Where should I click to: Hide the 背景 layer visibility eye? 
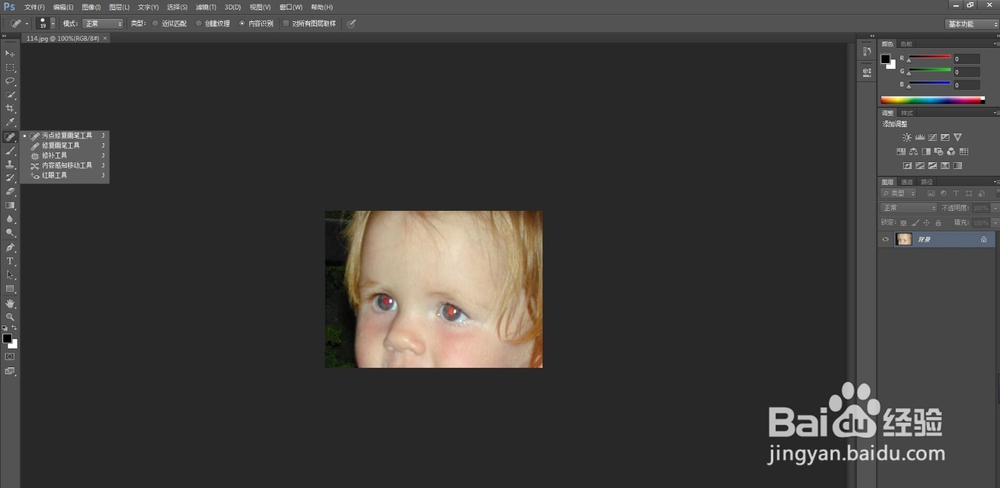(x=885, y=240)
